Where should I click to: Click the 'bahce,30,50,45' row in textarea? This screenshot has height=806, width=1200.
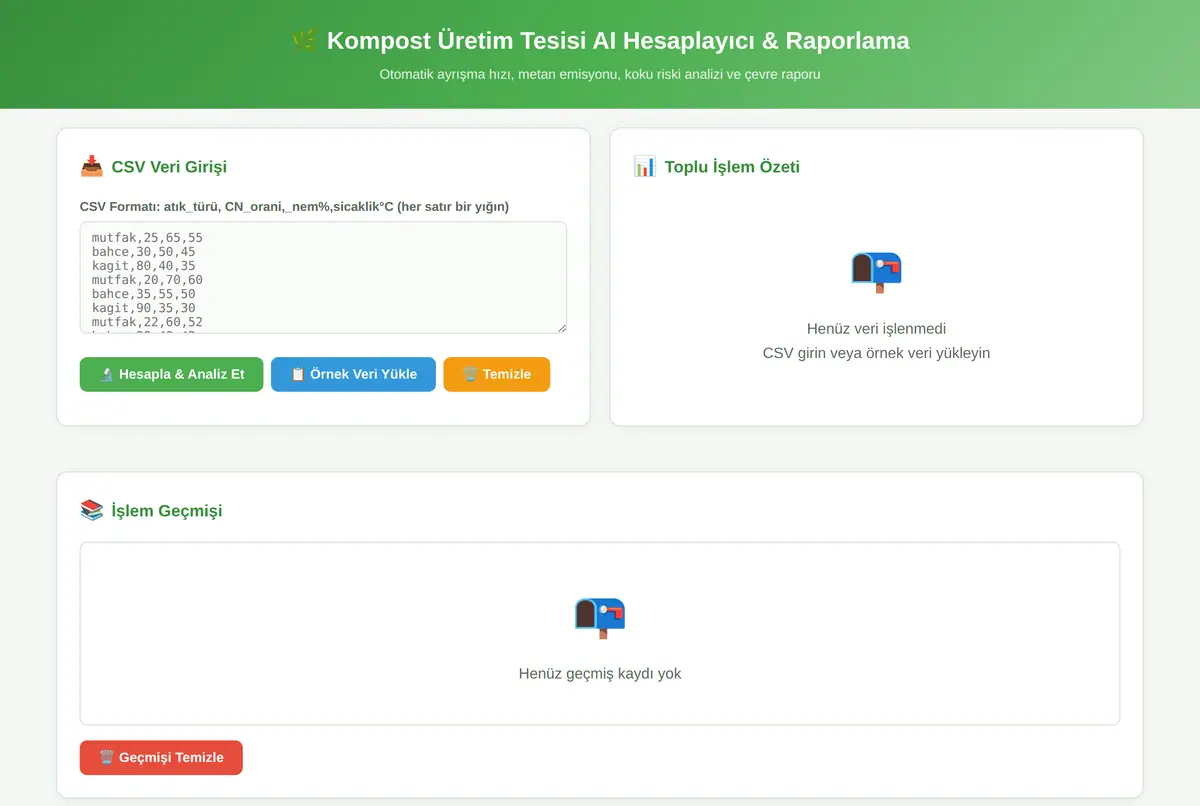coord(143,252)
